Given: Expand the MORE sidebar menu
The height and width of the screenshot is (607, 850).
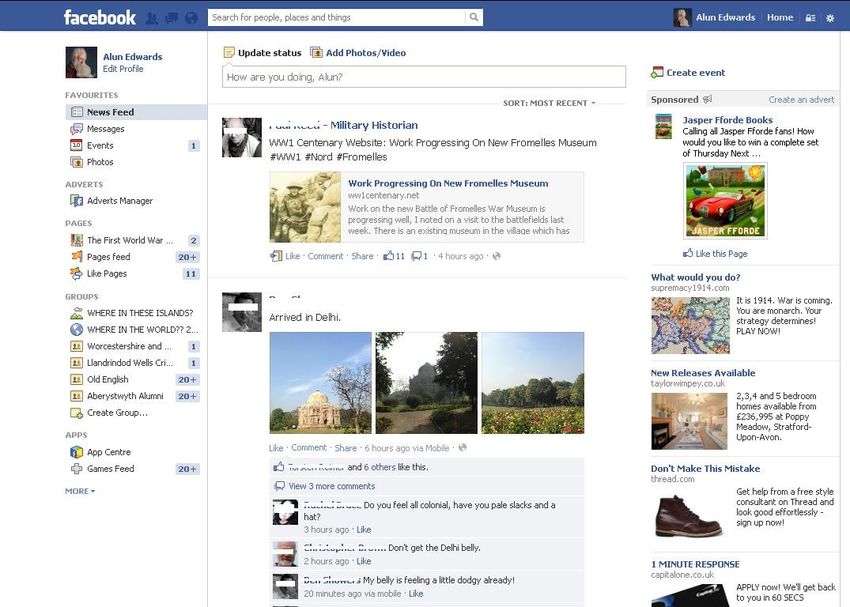Looking at the screenshot, I should point(80,491).
